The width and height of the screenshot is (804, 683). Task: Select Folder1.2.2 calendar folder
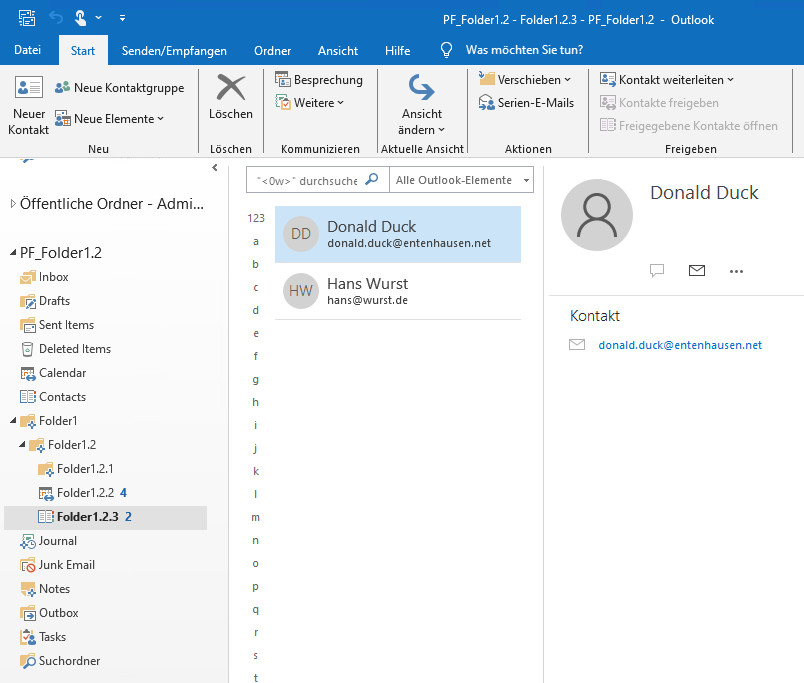(85, 493)
